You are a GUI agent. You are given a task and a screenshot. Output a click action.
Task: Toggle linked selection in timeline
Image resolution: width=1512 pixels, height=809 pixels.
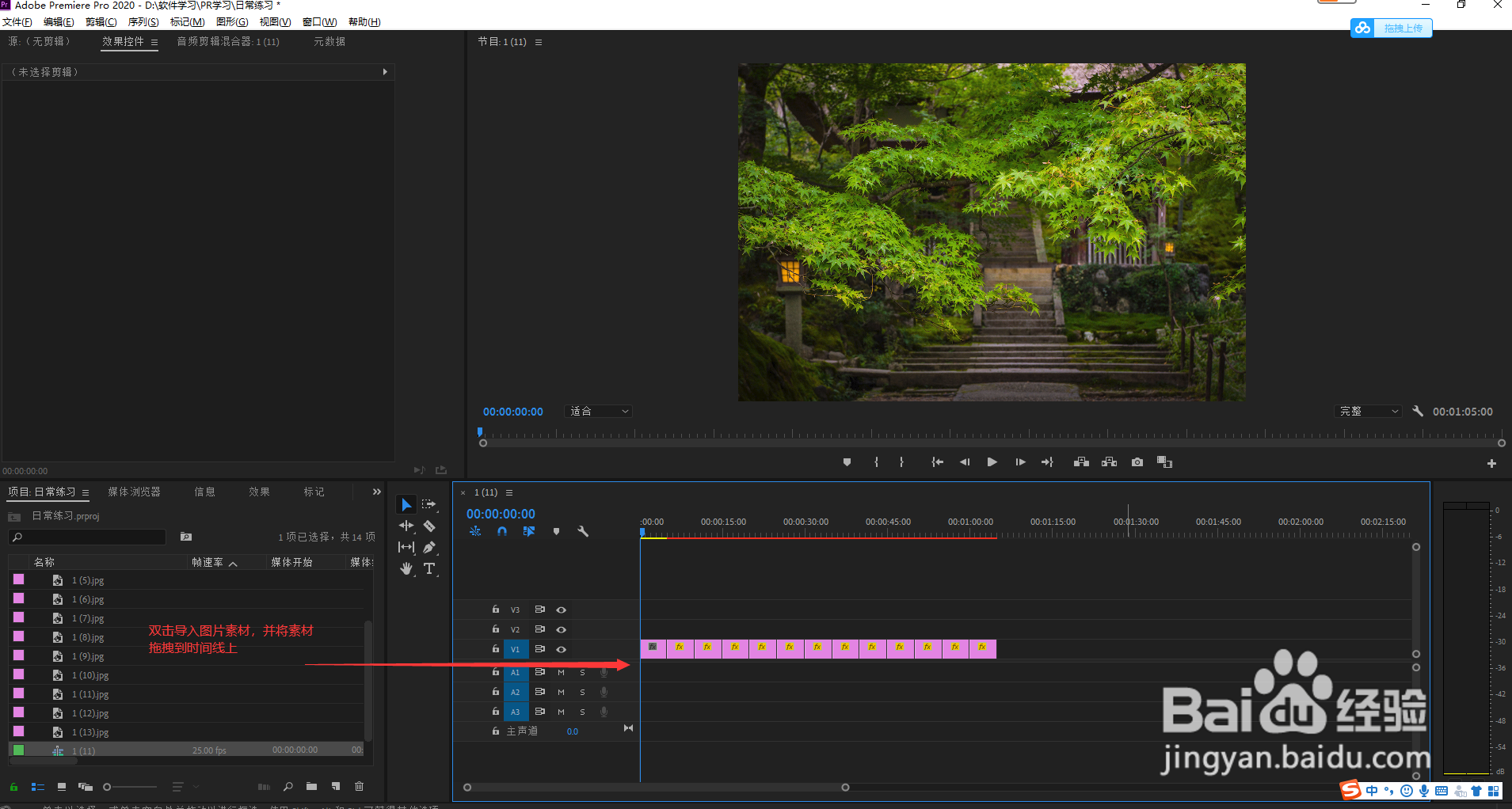(x=529, y=532)
